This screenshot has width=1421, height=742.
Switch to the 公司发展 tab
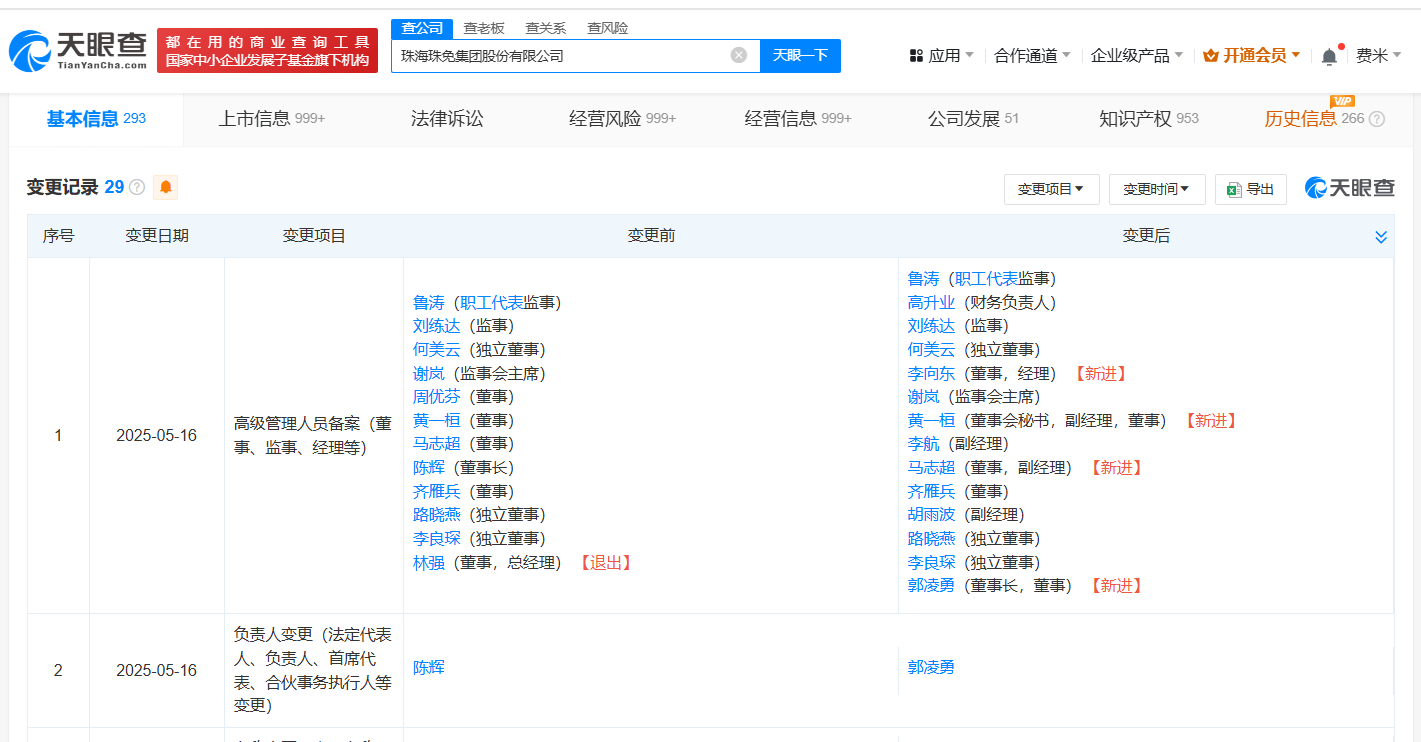coord(973,119)
